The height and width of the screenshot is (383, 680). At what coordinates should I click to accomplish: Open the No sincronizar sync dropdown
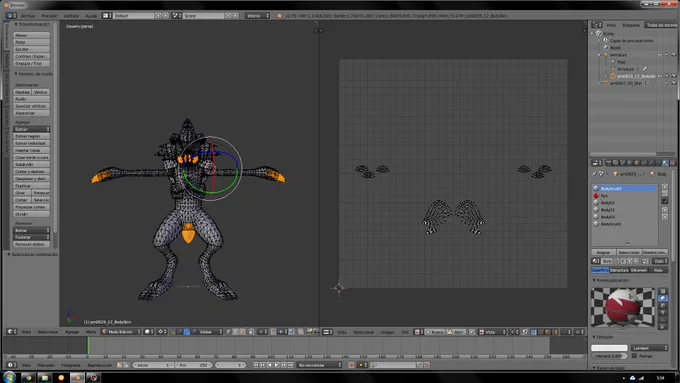coord(319,365)
